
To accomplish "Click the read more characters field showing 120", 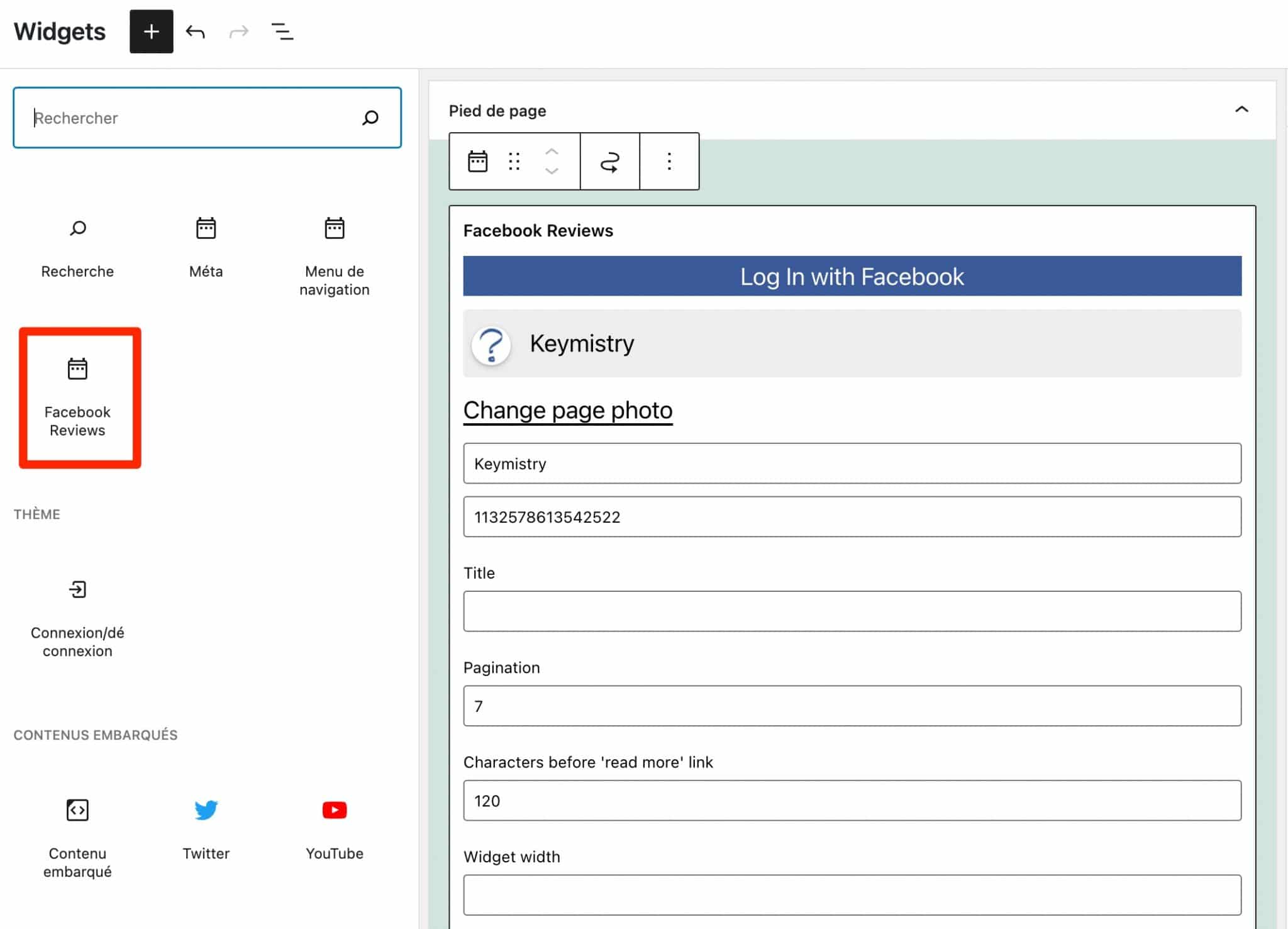I will [852, 801].
